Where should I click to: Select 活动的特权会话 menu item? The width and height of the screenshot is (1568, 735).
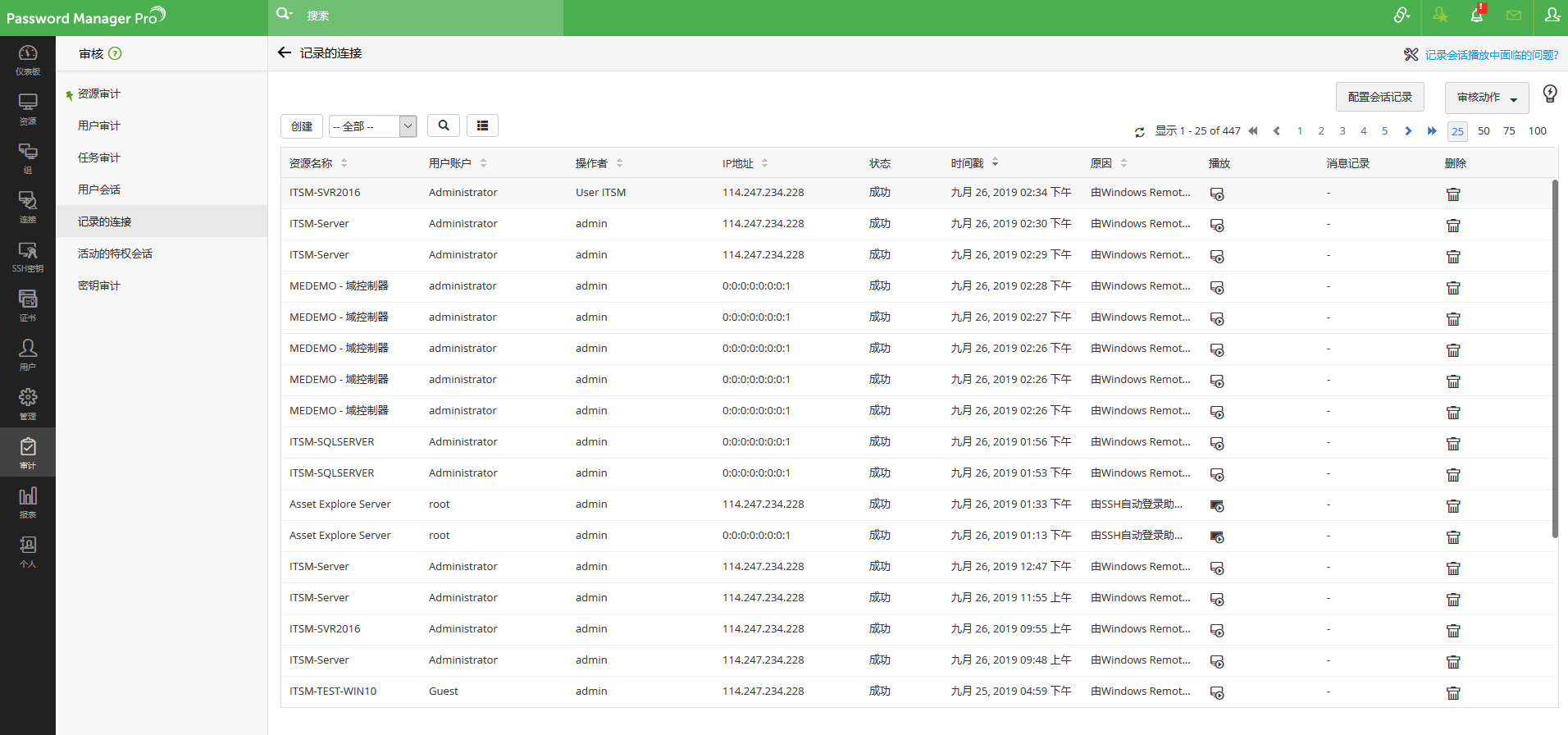(x=115, y=253)
